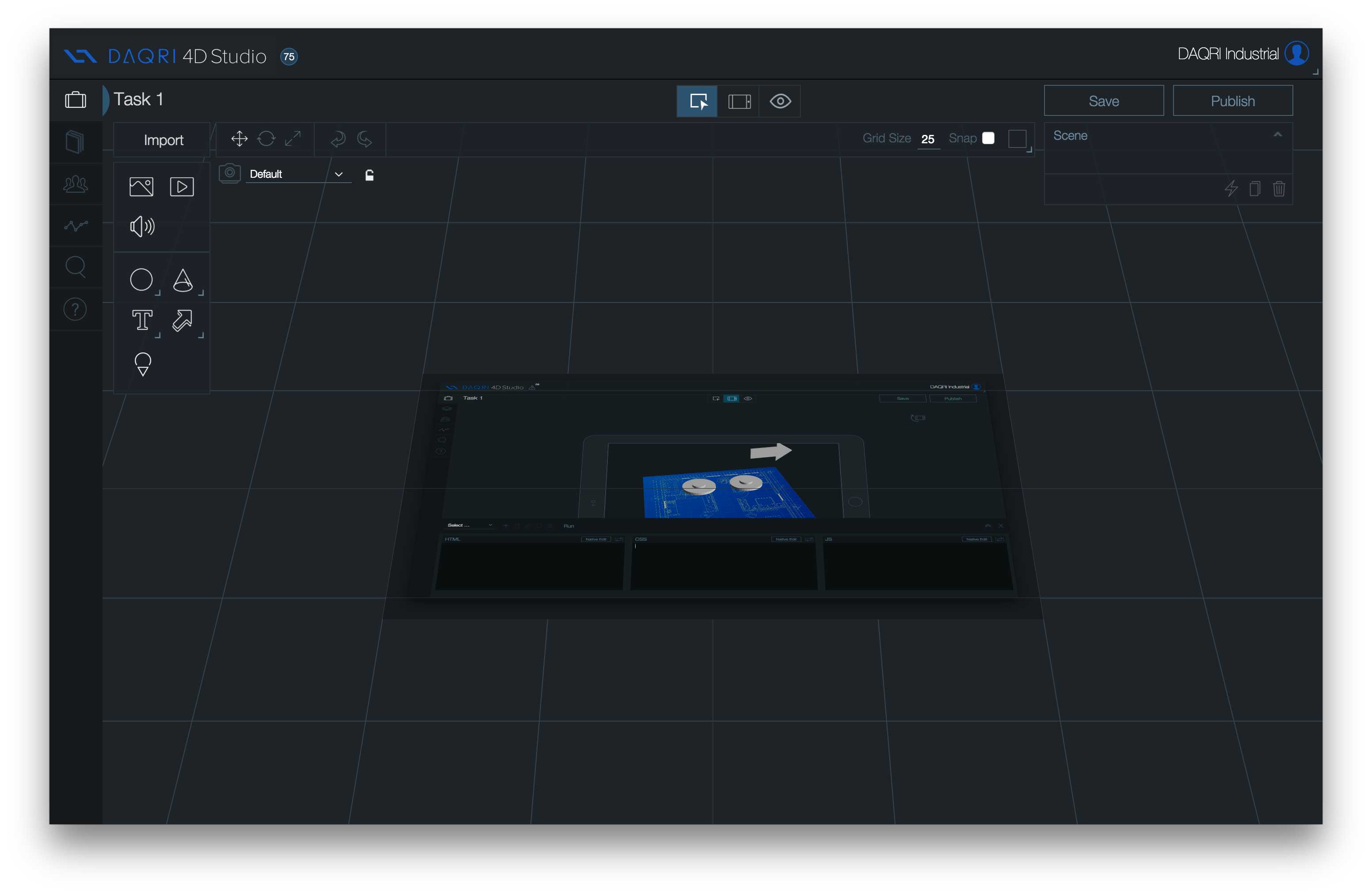This screenshot has height=895, width=1372.
Task: Toggle the camera lock icon
Action: [x=370, y=175]
